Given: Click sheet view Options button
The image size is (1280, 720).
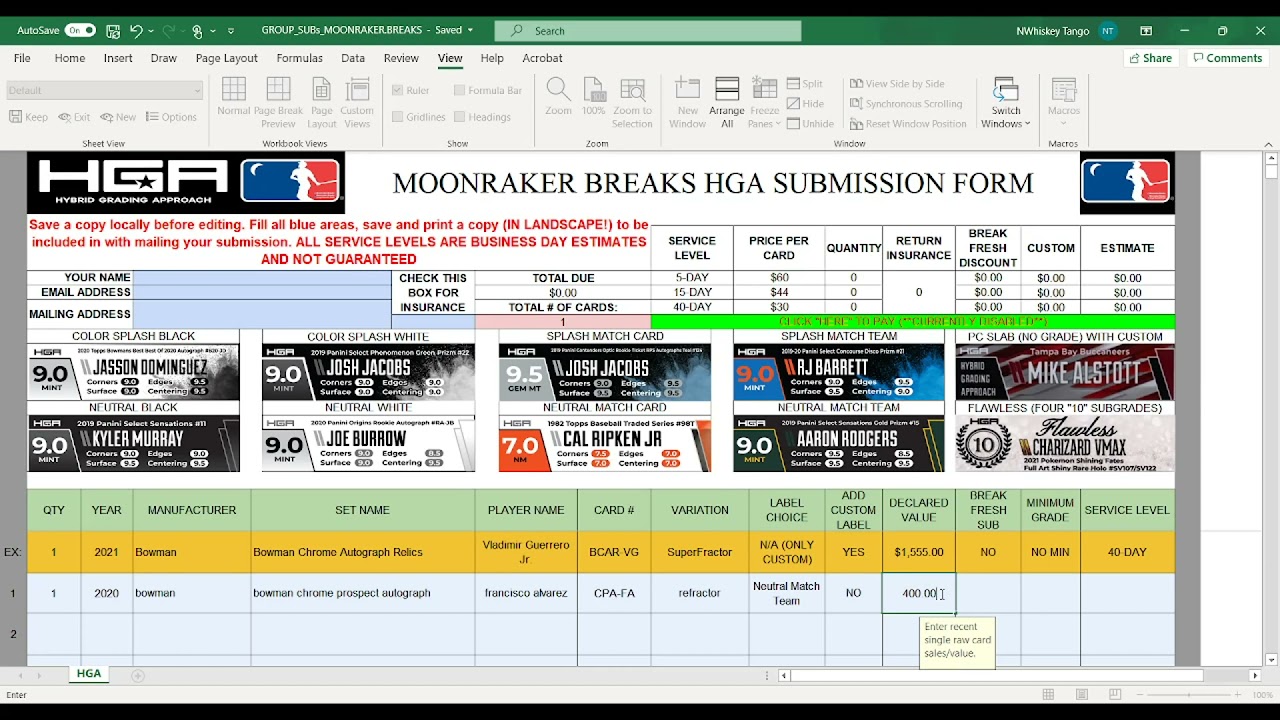Looking at the screenshot, I should point(171,117).
